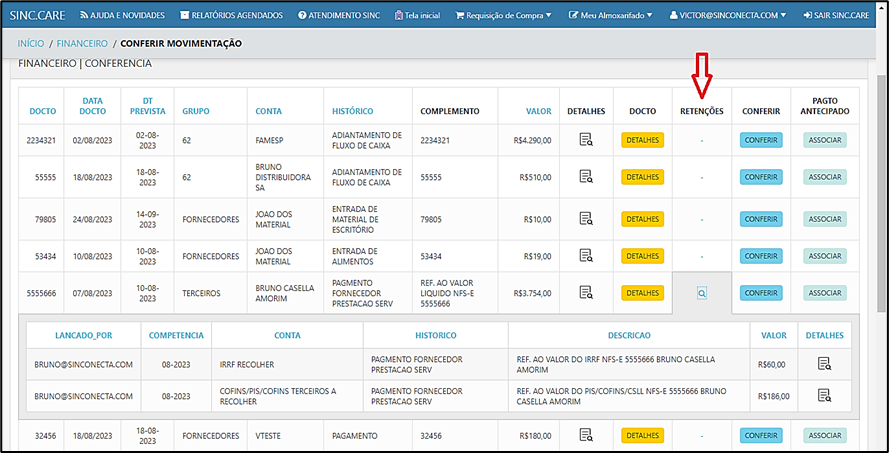Sort main table by CONTA header
Image resolution: width=889 pixels, height=453 pixels.
(268, 111)
